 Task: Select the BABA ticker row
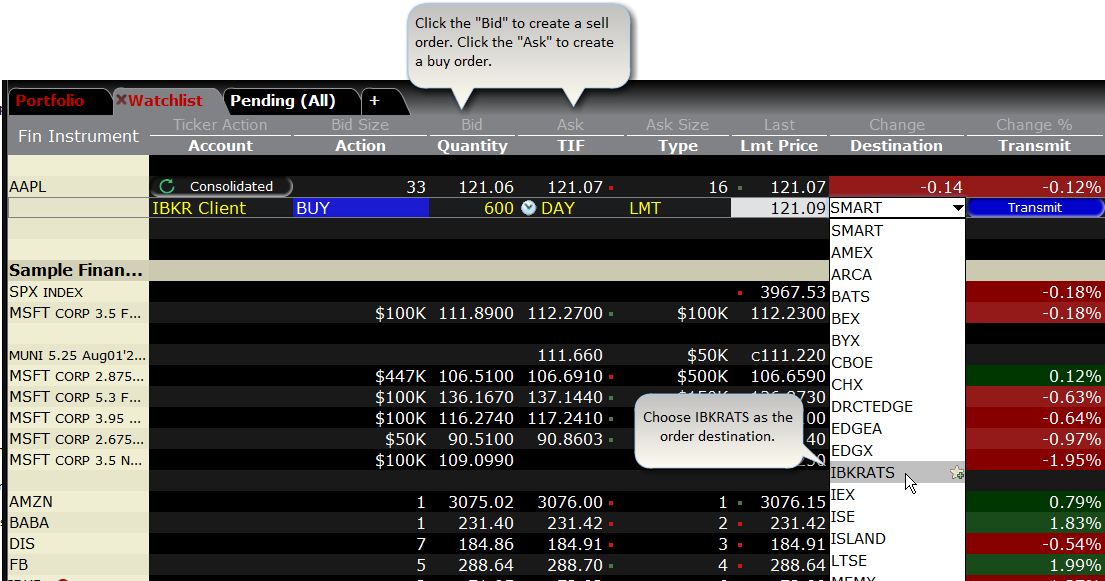coord(29,523)
